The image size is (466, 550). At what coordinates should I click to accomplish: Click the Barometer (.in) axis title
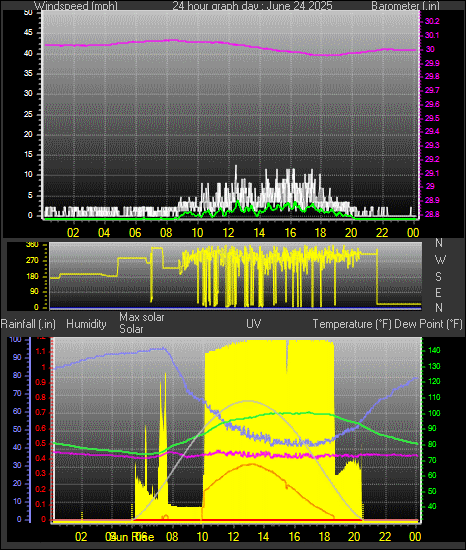[x=405, y=6]
